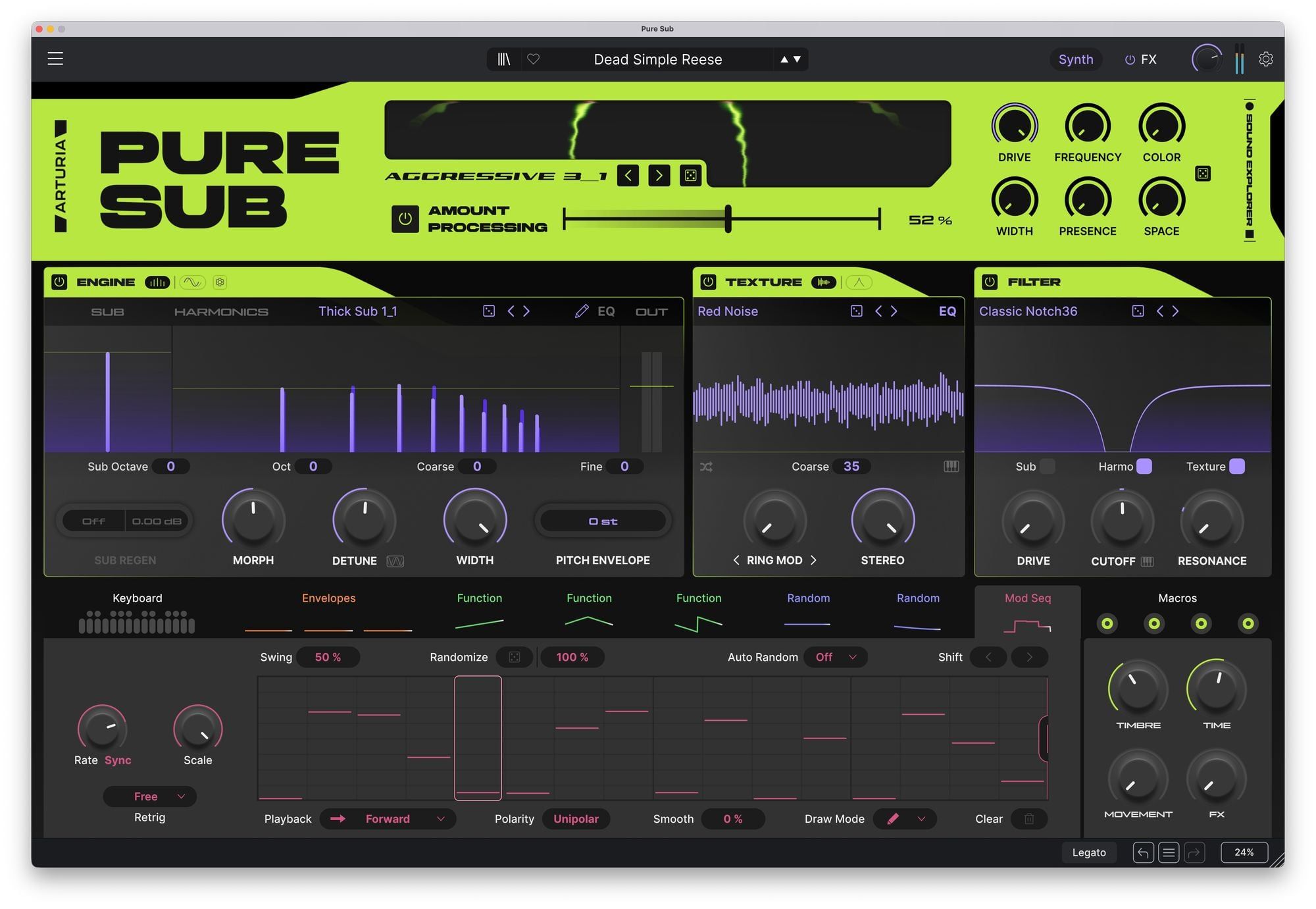Open the Playback Forward dropdown
1316x909 pixels.
[x=388, y=819]
